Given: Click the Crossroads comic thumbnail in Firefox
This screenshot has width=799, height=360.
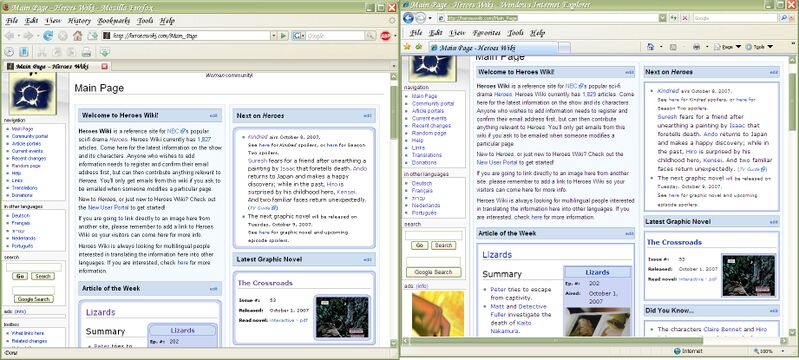Looking at the screenshot, I should [342, 317].
